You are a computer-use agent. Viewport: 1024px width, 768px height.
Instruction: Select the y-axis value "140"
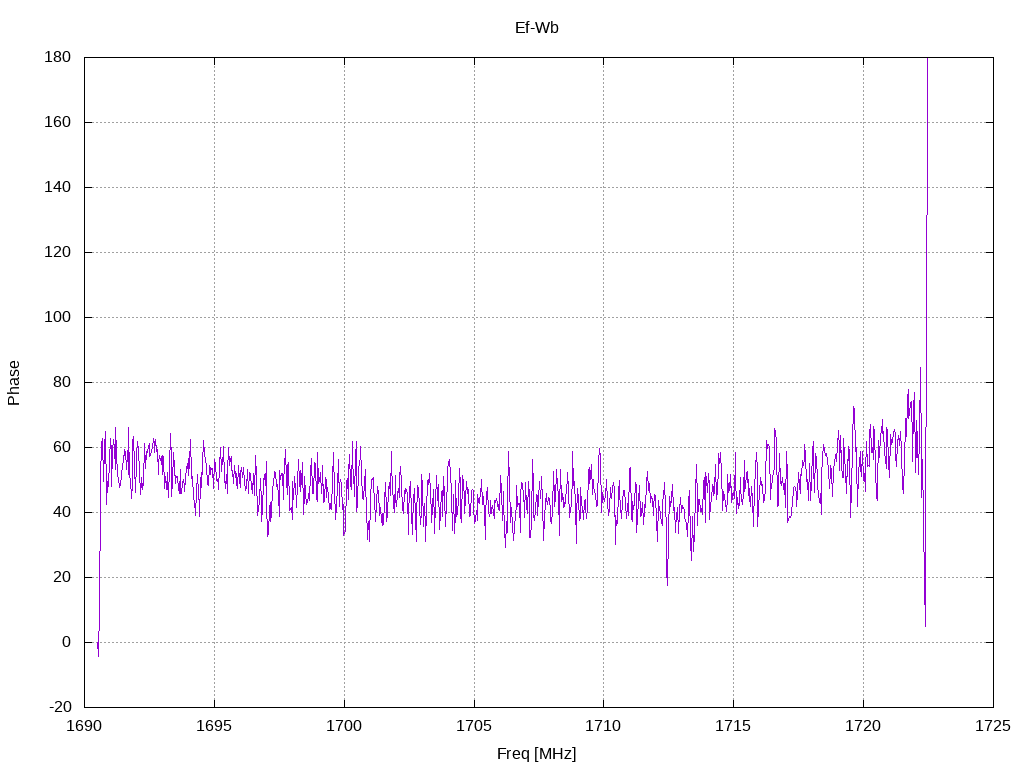coord(57,187)
